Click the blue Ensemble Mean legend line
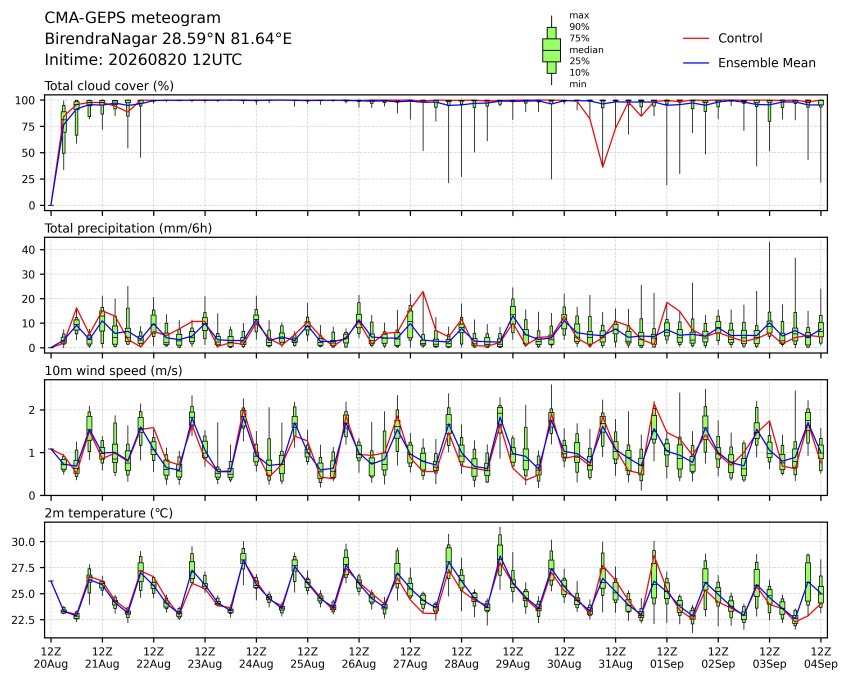The height and width of the screenshot is (681, 849). click(696, 63)
